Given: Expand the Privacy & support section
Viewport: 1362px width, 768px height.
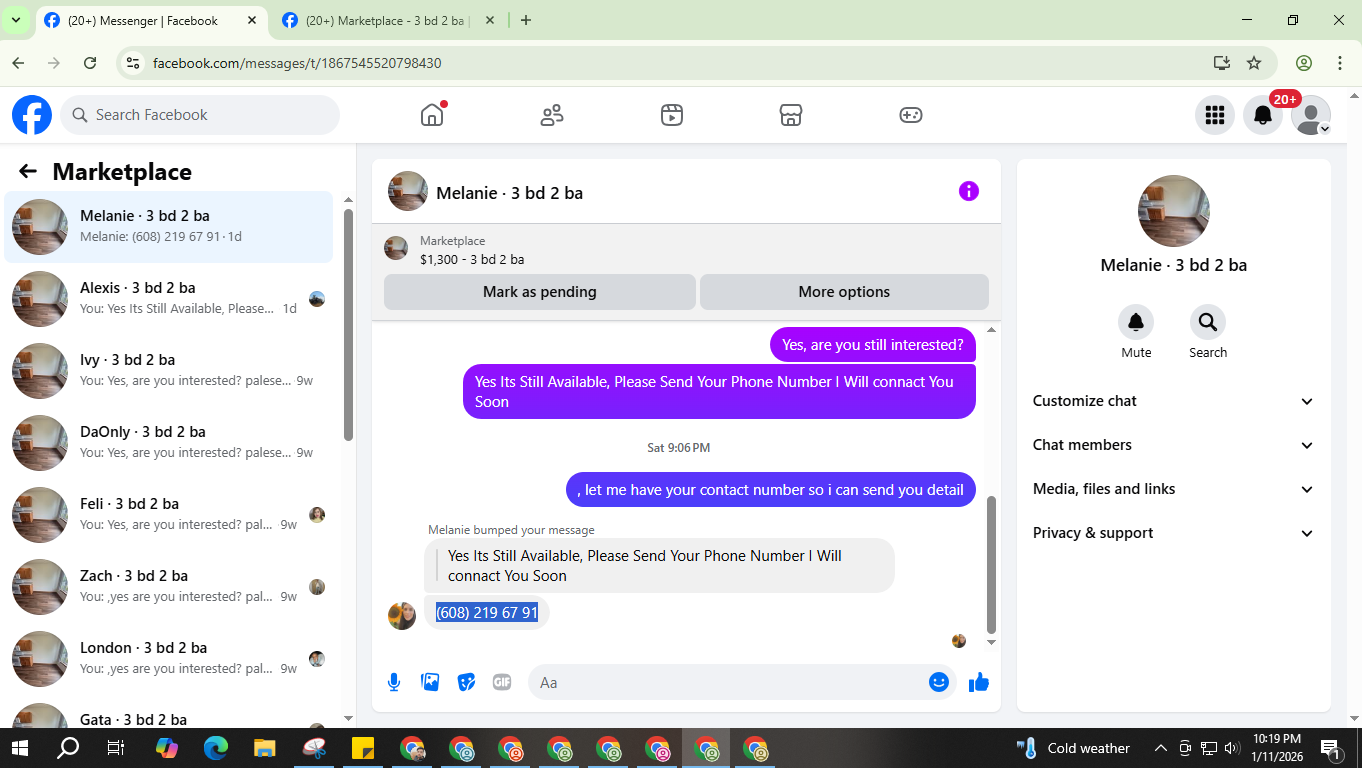Looking at the screenshot, I should (x=1174, y=533).
